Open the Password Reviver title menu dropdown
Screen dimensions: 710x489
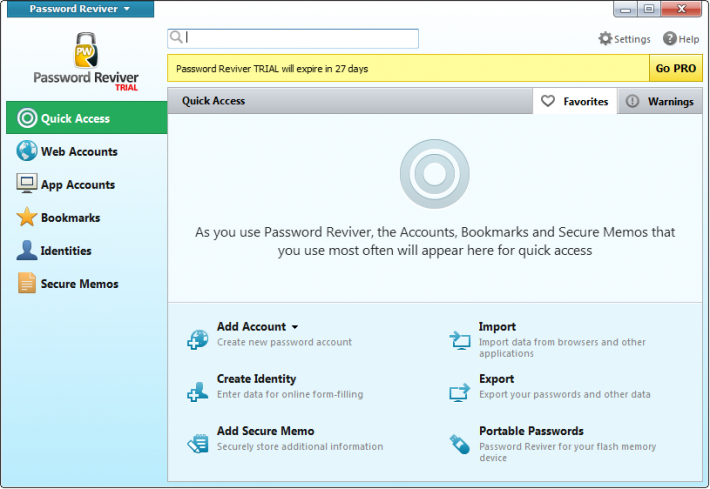click(80, 9)
